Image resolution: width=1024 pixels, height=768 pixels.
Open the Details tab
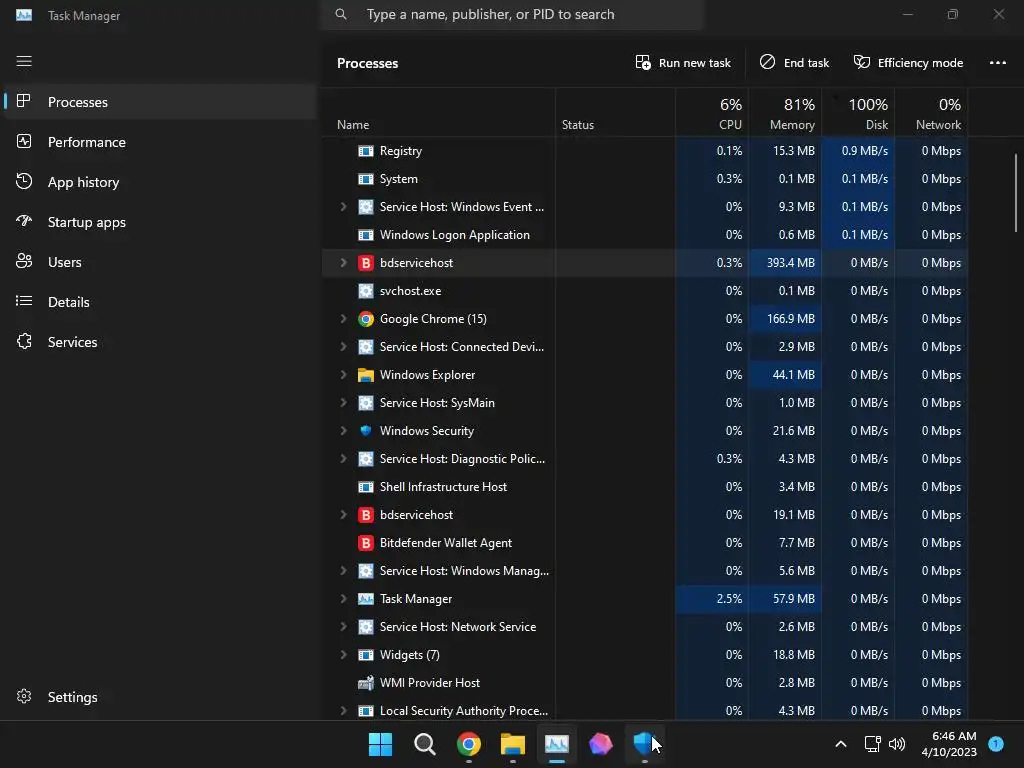159,302
